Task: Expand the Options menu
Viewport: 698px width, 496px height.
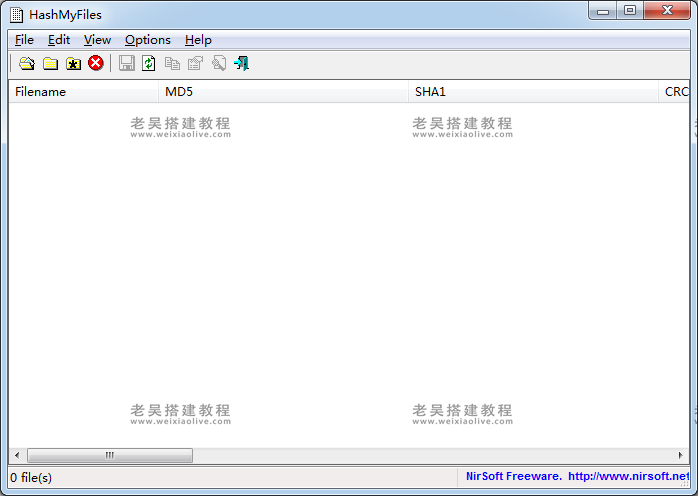Action: [148, 40]
